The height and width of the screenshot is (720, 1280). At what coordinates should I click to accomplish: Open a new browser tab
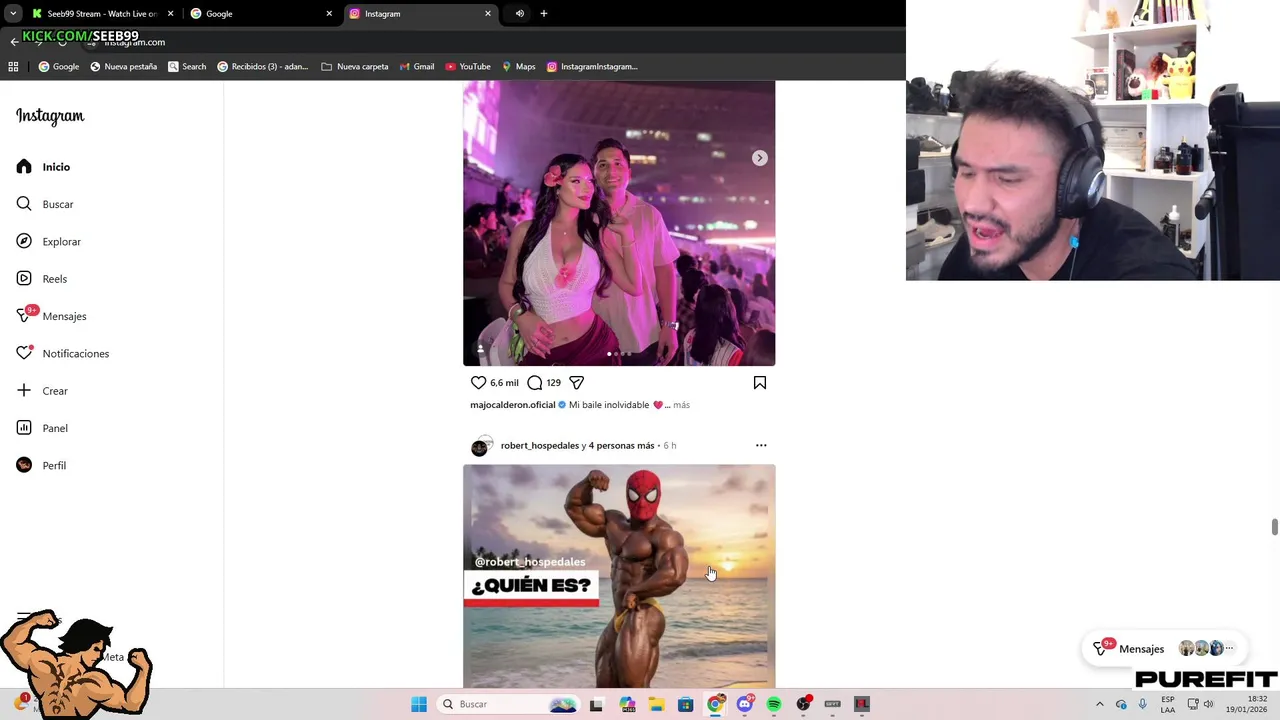click(x=544, y=14)
